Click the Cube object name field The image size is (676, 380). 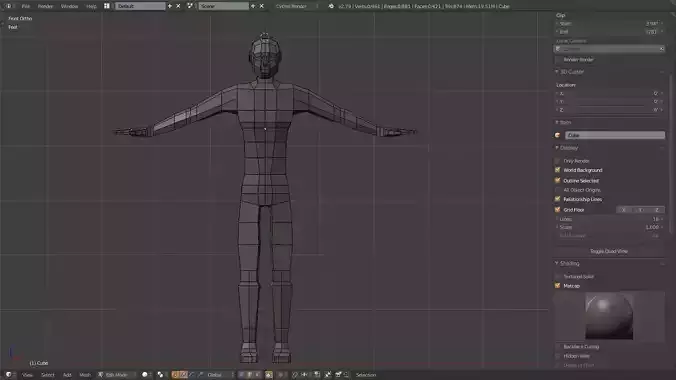[615, 135]
